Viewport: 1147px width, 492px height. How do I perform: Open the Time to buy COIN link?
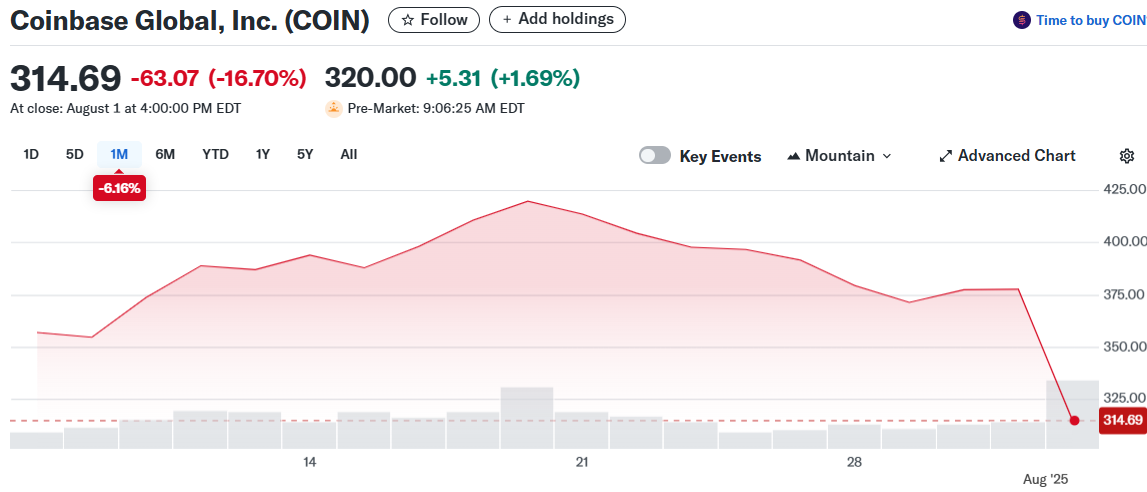pos(1091,20)
